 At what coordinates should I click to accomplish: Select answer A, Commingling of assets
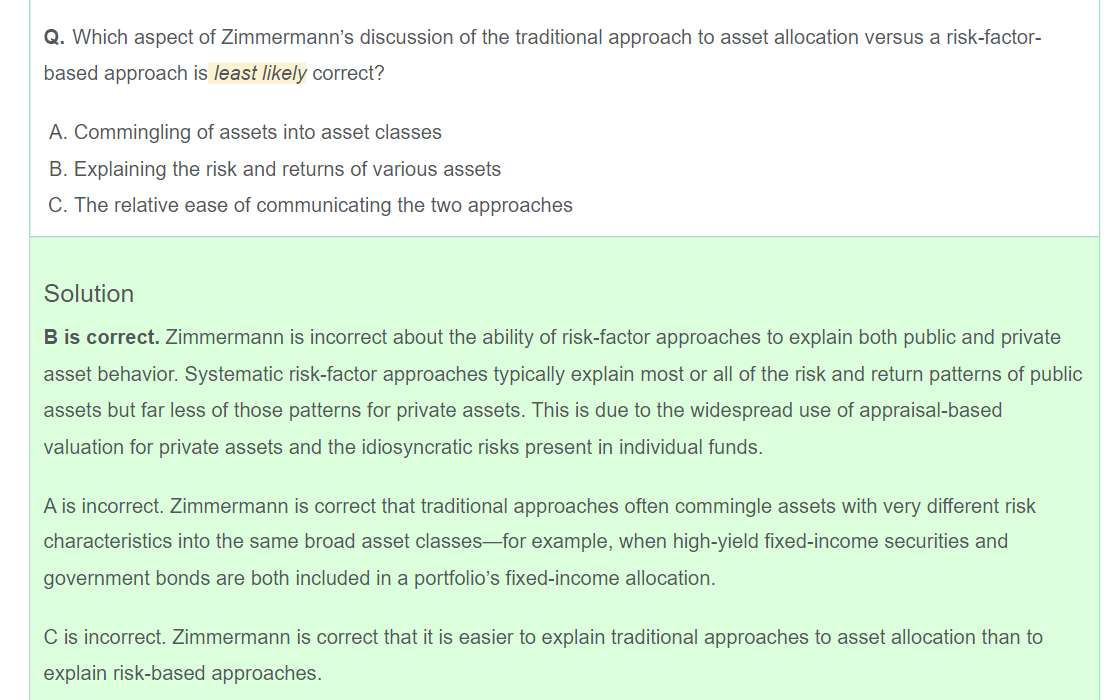click(x=245, y=132)
